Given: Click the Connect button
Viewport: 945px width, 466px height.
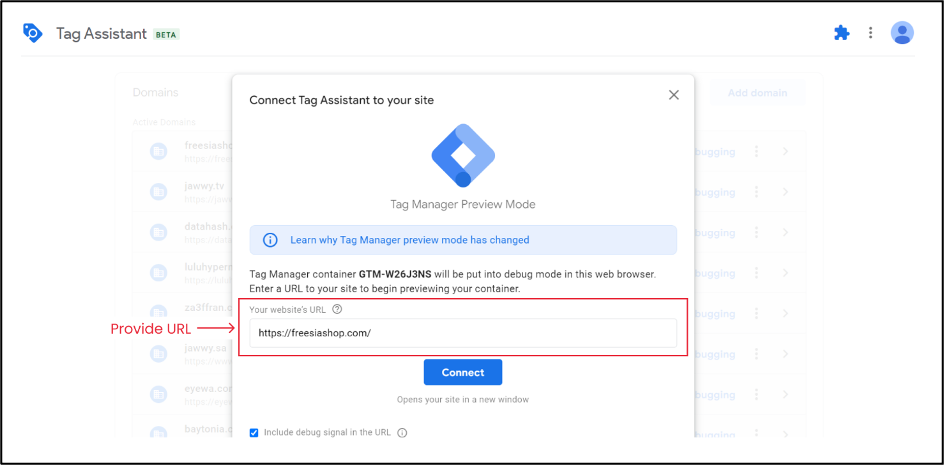Looking at the screenshot, I should (463, 373).
